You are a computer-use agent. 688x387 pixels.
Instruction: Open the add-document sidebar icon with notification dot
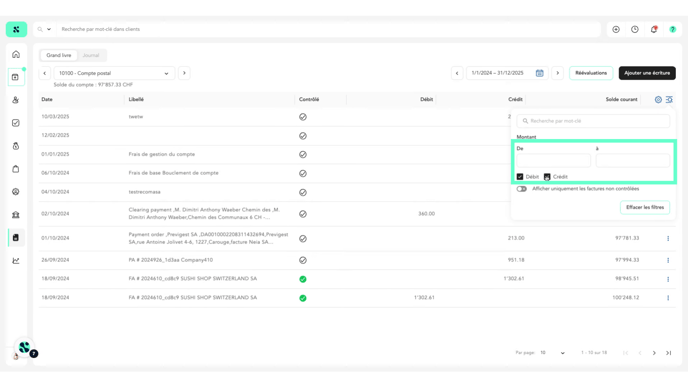click(x=15, y=77)
